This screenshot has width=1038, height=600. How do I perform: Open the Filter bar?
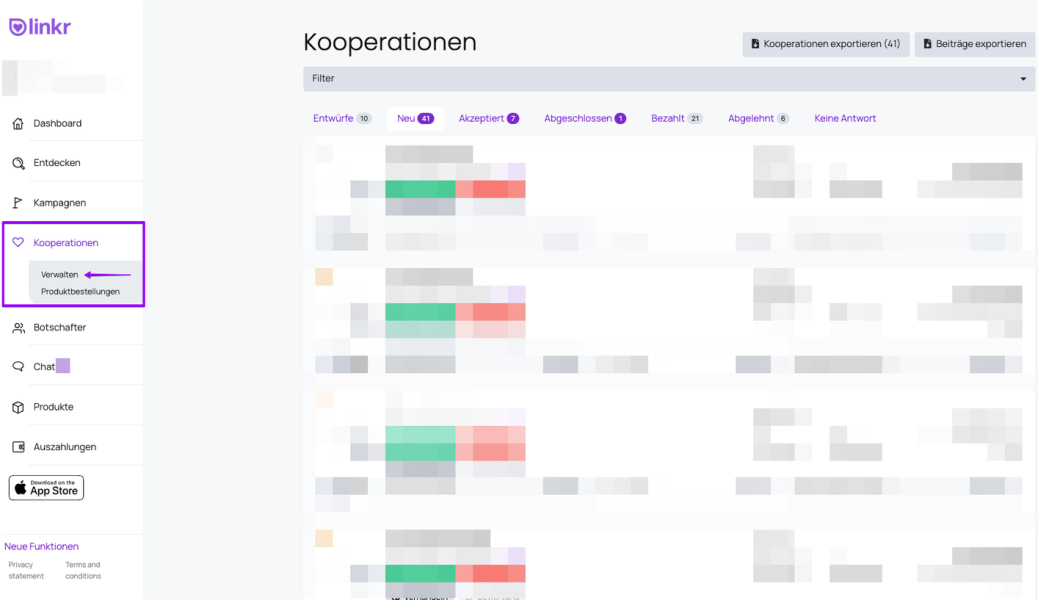(x=660, y=79)
